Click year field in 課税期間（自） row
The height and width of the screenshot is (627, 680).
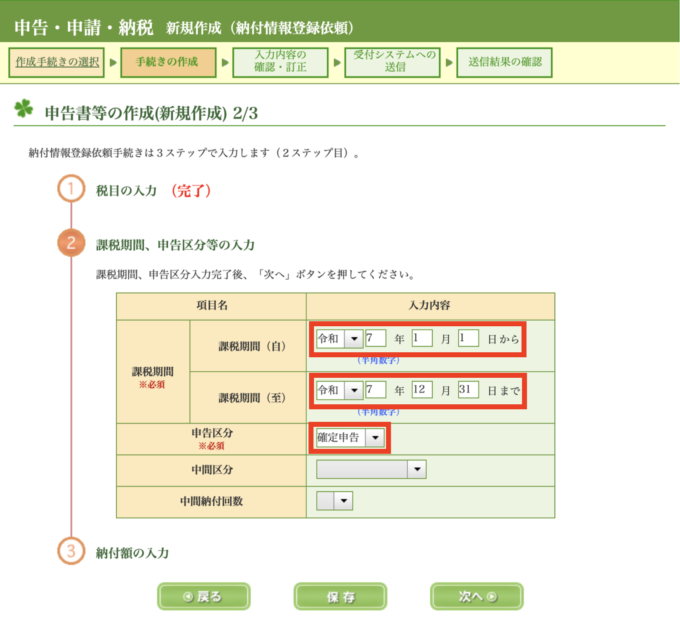pos(376,338)
